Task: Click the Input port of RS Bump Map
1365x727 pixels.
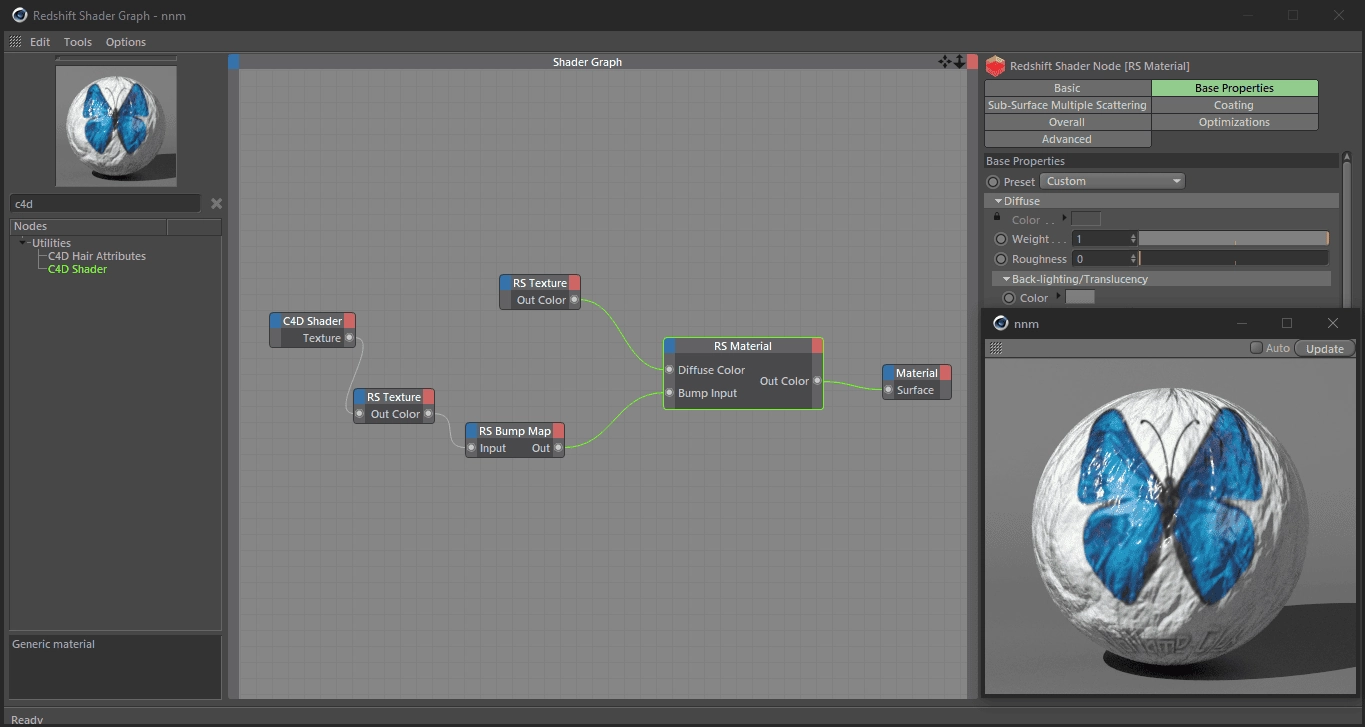Action: pyautogui.click(x=472, y=448)
